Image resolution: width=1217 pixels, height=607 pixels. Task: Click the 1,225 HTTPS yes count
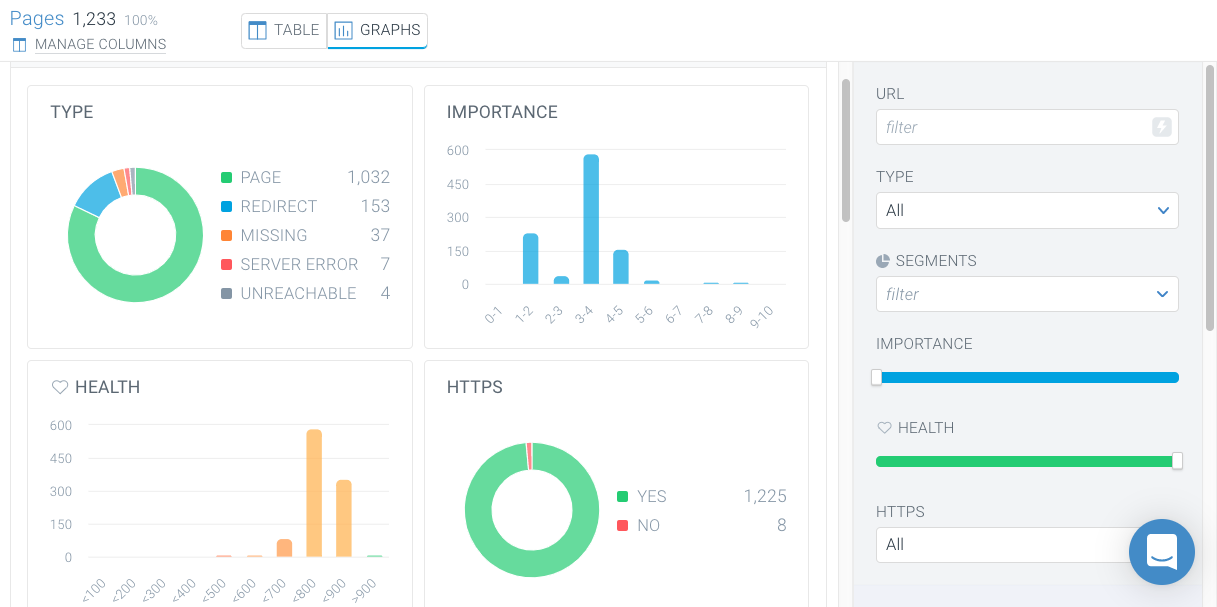(x=765, y=496)
